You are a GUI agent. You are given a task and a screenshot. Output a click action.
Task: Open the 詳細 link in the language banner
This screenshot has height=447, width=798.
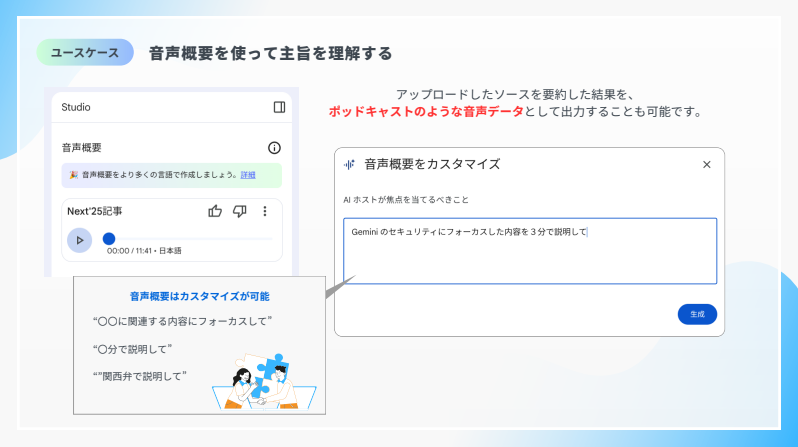pyautogui.click(x=248, y=175)
